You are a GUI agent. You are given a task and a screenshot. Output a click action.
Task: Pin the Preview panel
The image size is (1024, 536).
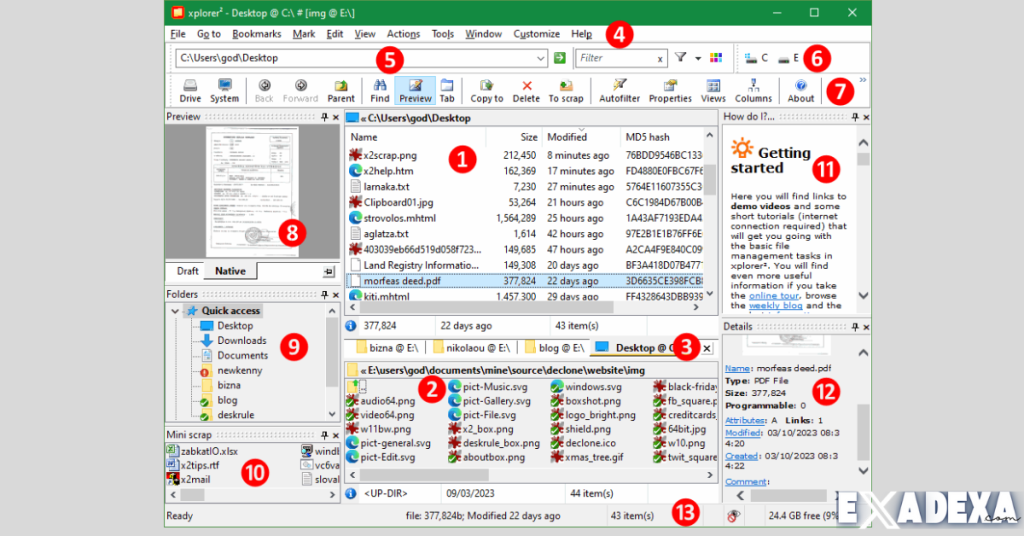tap(325, 117)
